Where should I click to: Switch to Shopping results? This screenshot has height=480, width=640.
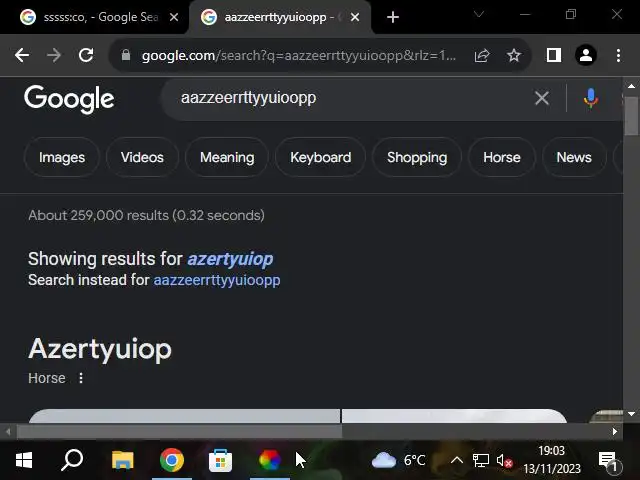(x=417, y=157)
